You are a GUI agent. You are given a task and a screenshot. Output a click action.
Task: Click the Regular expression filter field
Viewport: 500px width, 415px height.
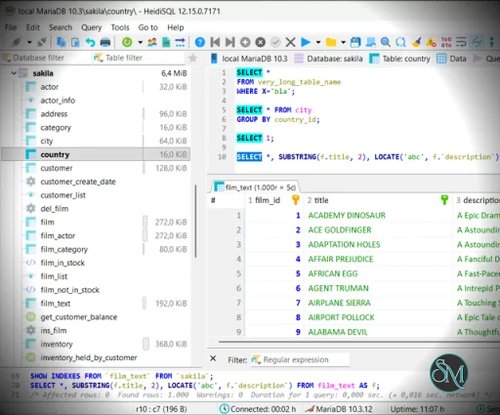pos(300,360)
